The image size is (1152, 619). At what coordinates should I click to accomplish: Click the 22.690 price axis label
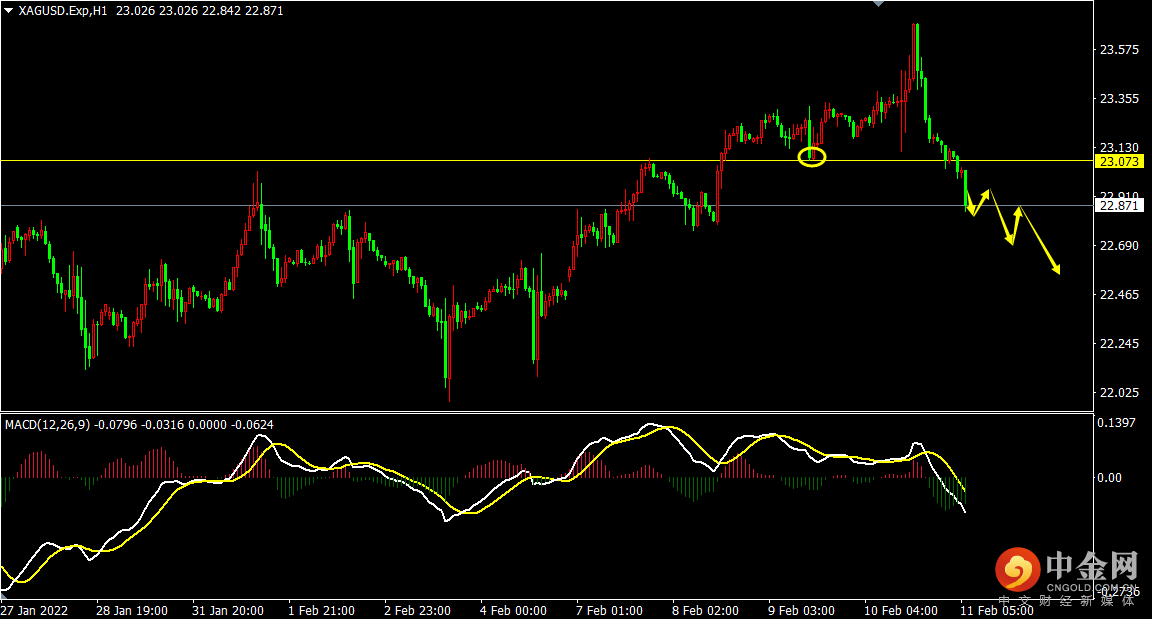[x=1119, y=246]
